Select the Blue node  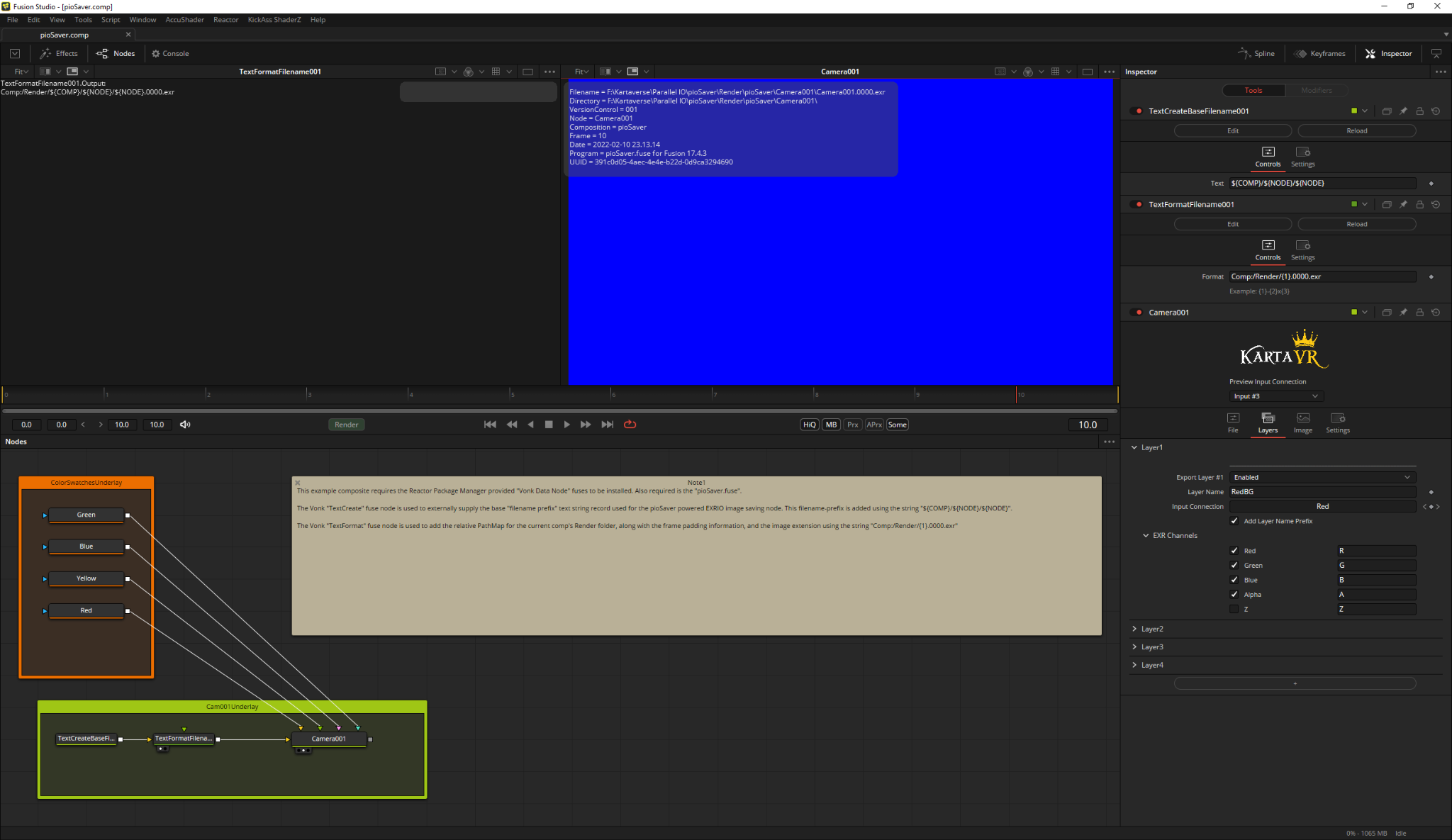click(86, 547)
